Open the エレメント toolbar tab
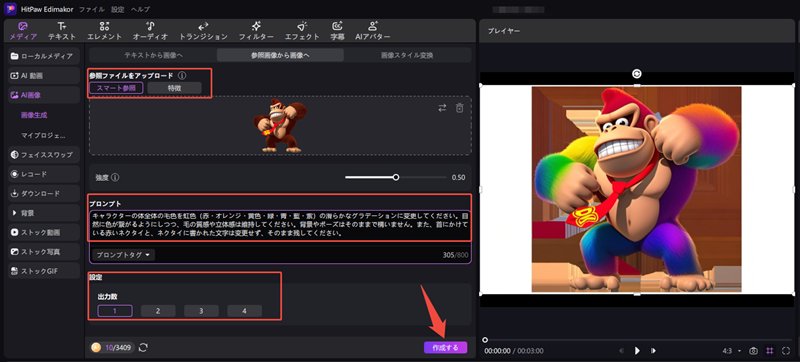Viewport: 800px width, 362px height. (x=105, y=31)
